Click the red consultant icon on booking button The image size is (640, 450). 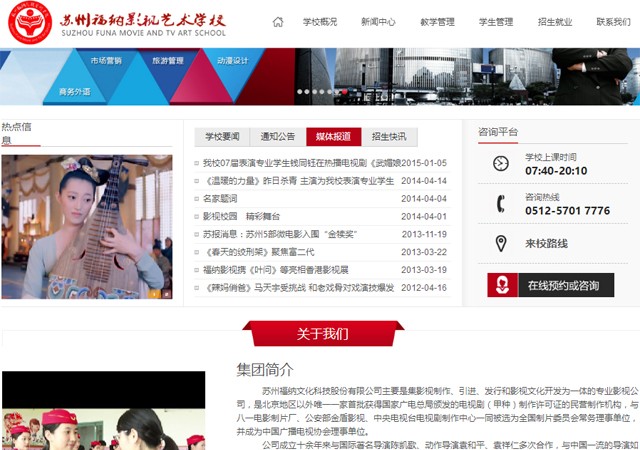tap(502, 285)
